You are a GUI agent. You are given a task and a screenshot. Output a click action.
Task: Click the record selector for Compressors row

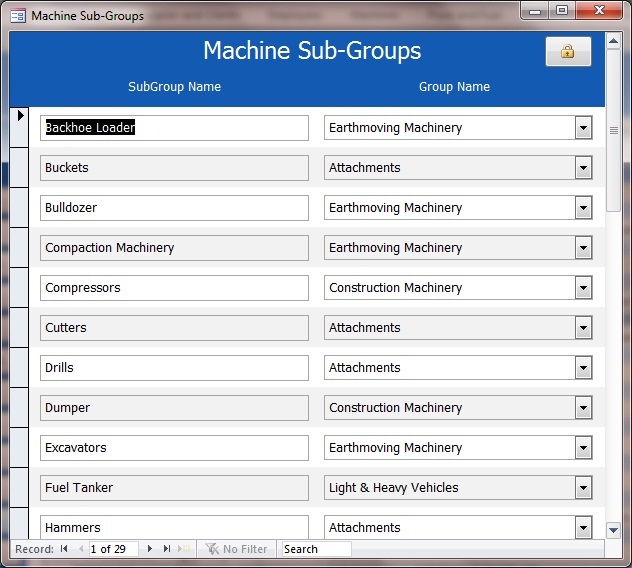pos(19,287)
